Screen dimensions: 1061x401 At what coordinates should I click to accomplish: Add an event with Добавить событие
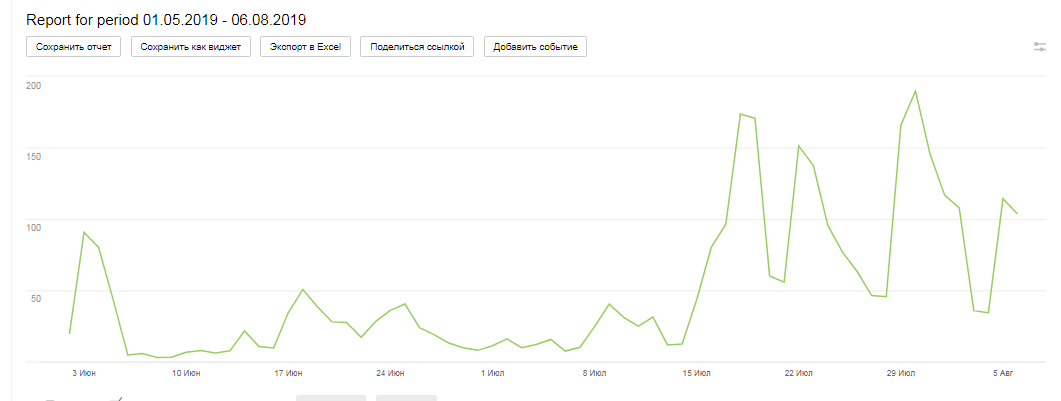535,47
